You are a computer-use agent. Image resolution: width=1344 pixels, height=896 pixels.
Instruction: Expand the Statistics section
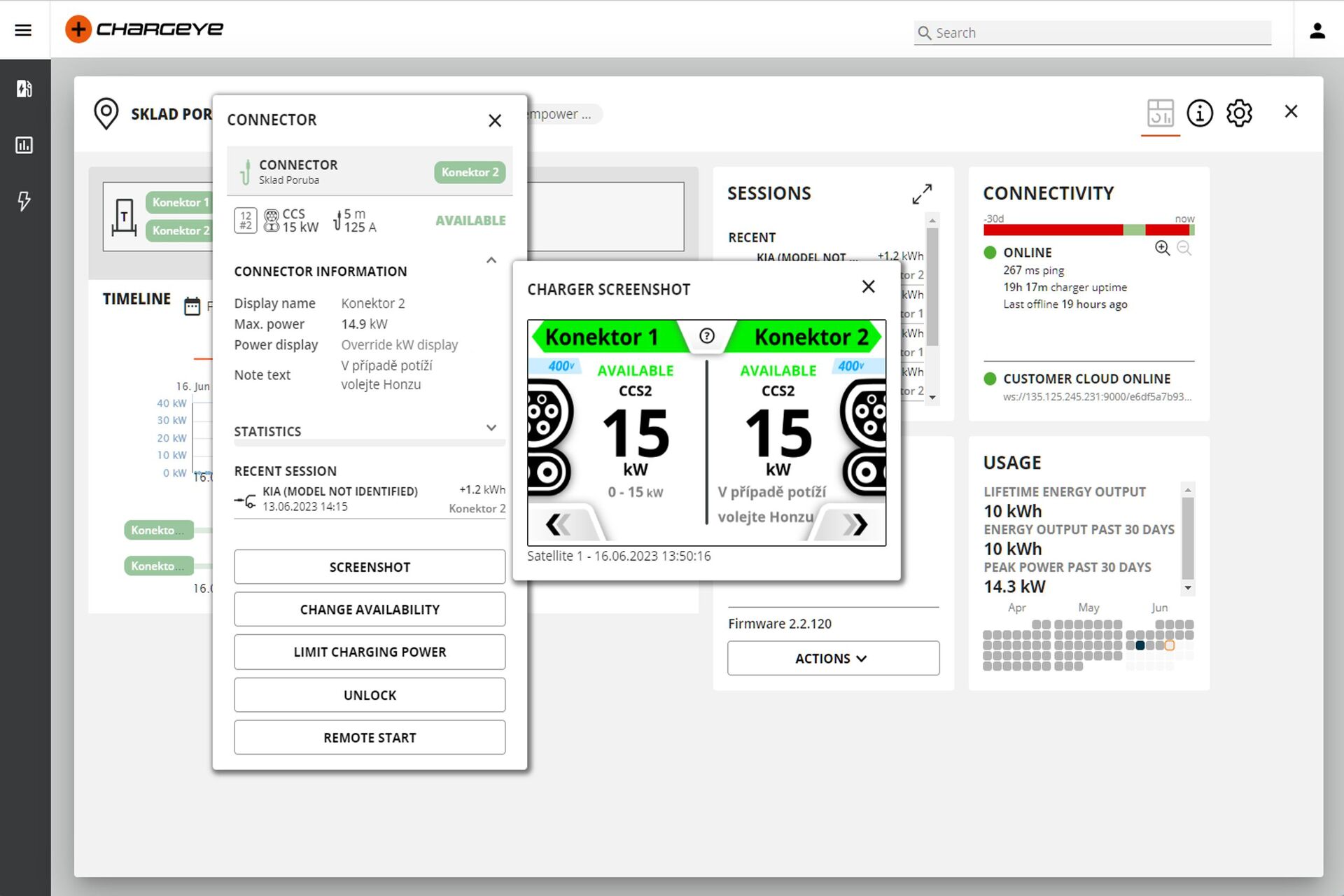pyautogui.click(x=491, y=428)
